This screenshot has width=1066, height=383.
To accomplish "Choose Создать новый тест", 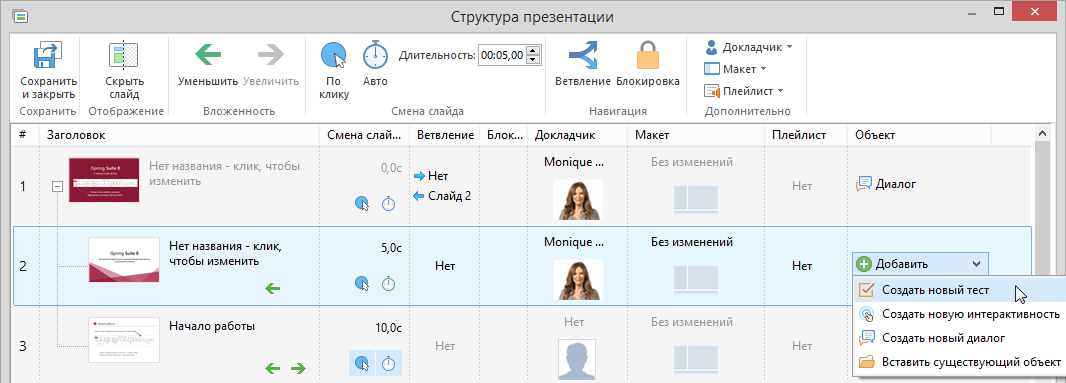I will click(959, 290).
